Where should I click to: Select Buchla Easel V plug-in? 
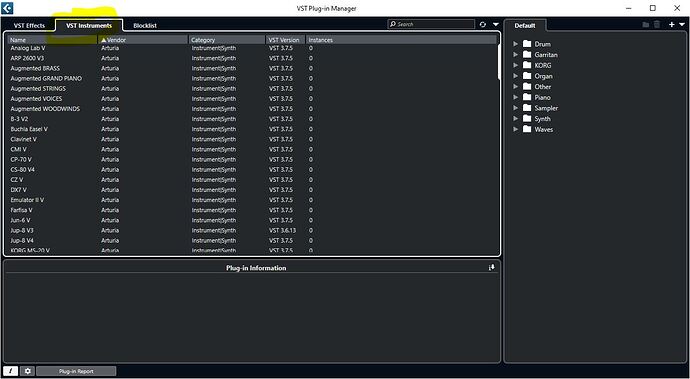point(252,129)
